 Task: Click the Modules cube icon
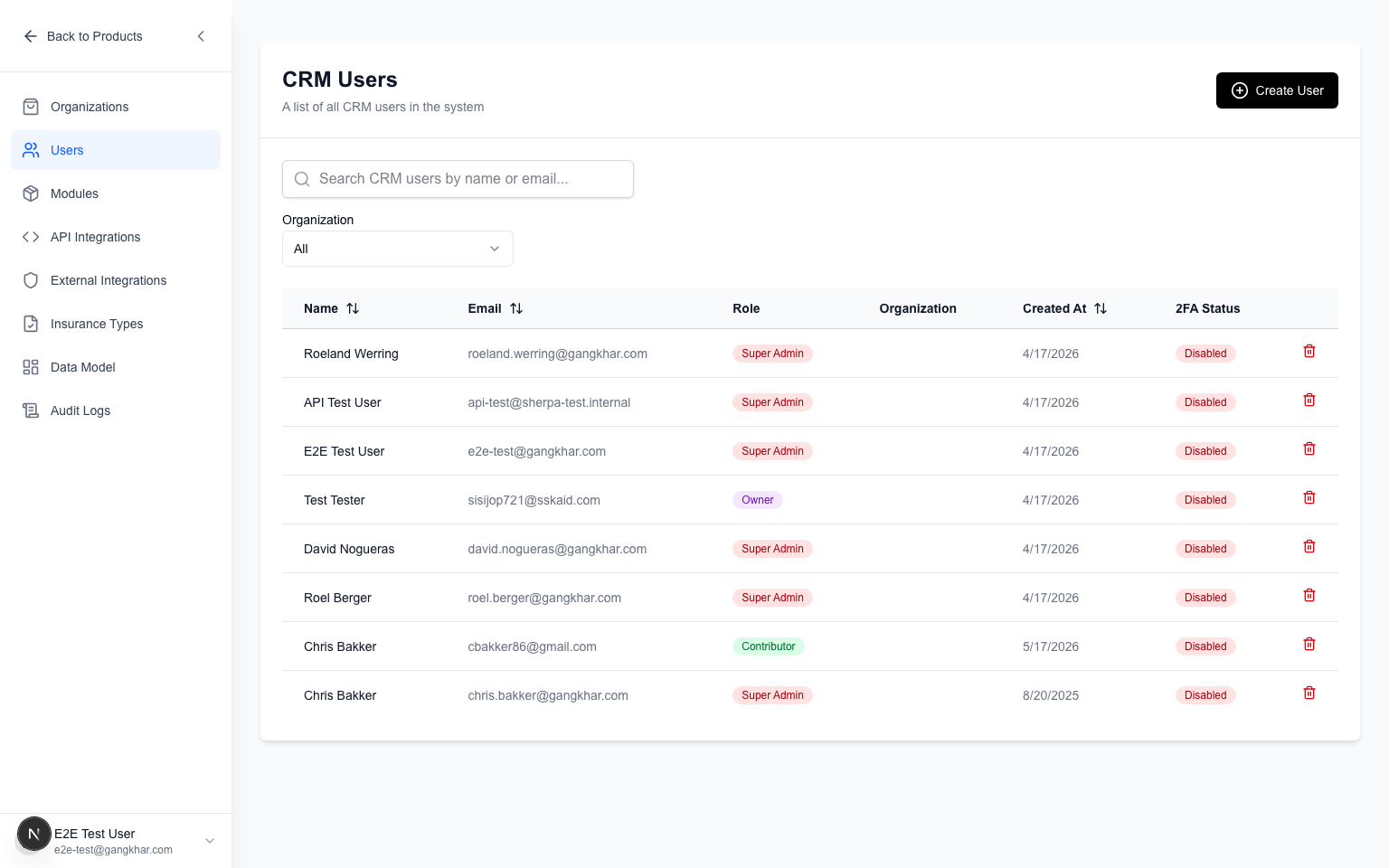click(31, 193)
